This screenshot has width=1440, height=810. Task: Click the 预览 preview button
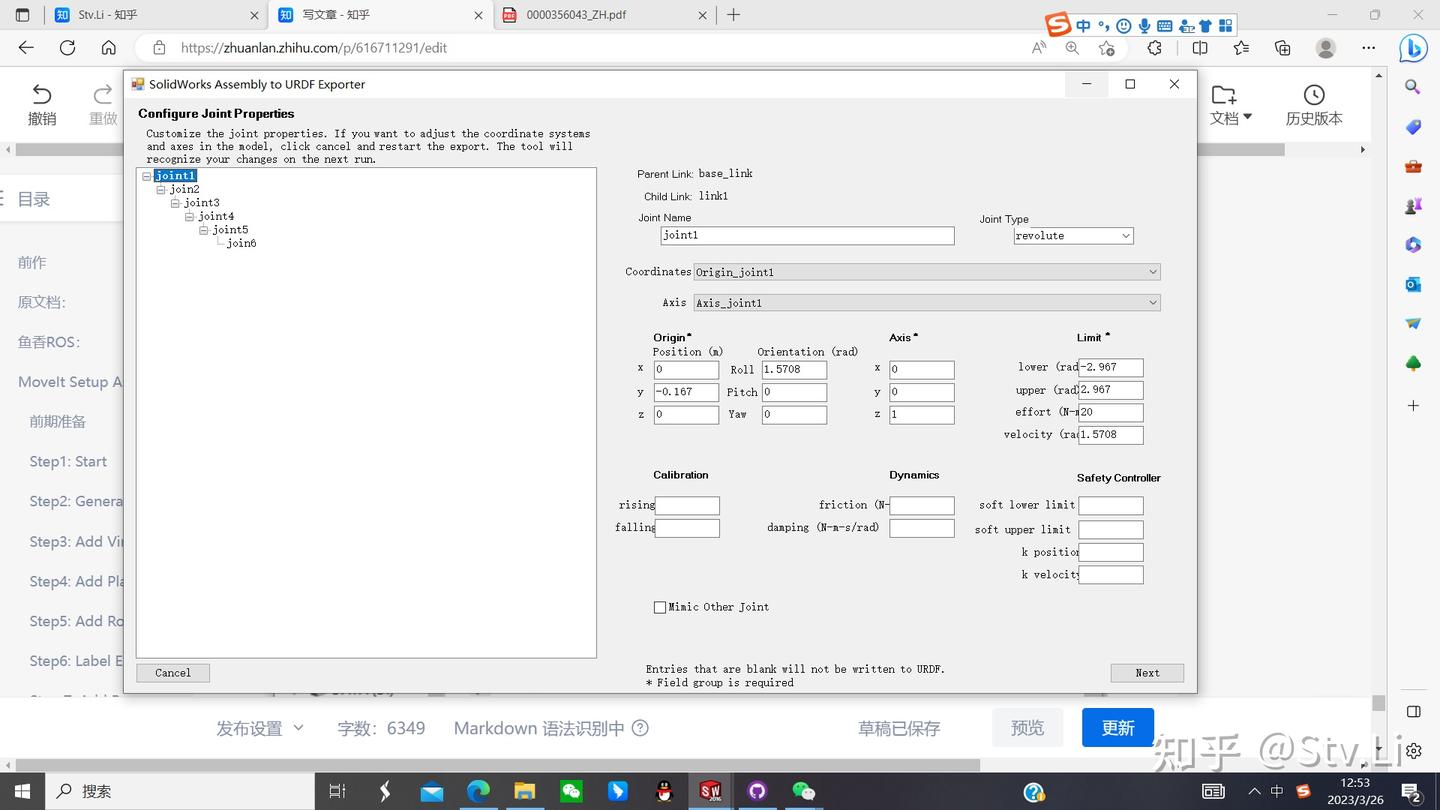pos(1027,728)
